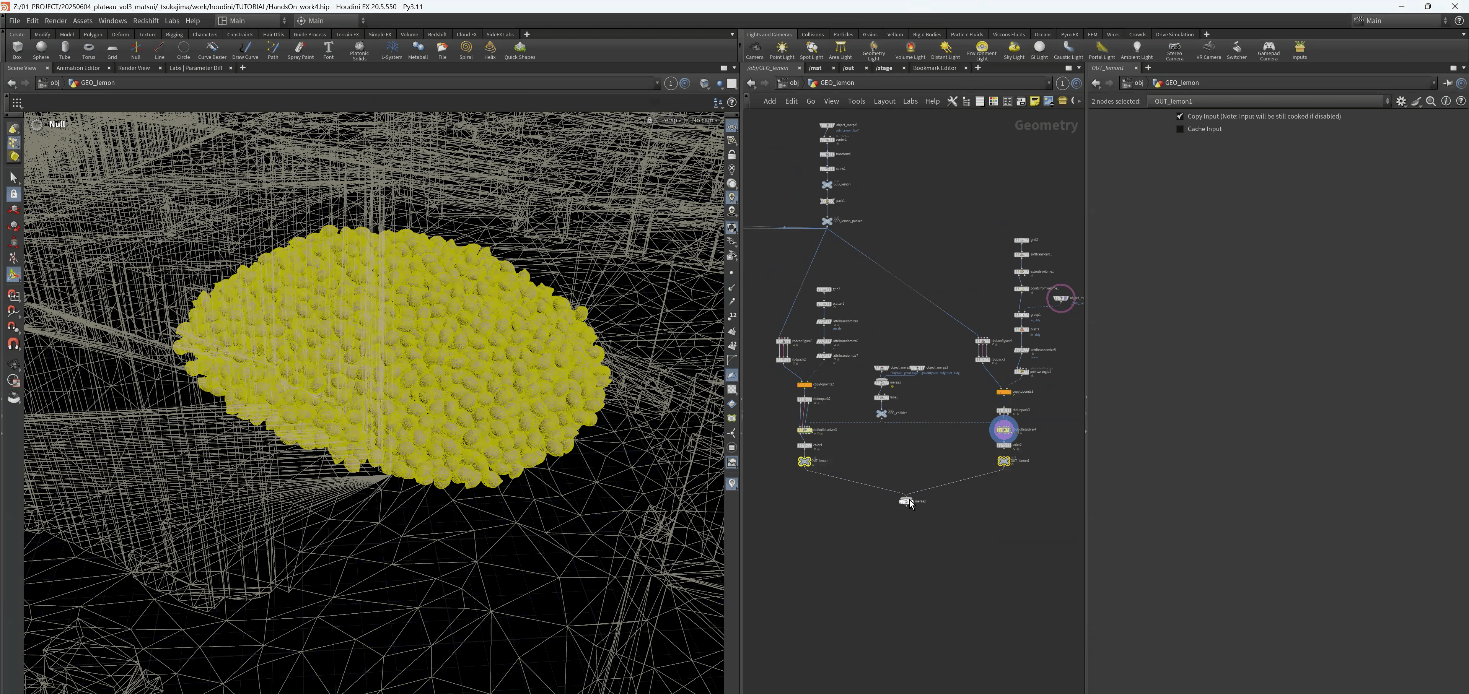This screenshot has width=1469, height=694.
Task: Create a Point Light from shelf
Action: 781,48
